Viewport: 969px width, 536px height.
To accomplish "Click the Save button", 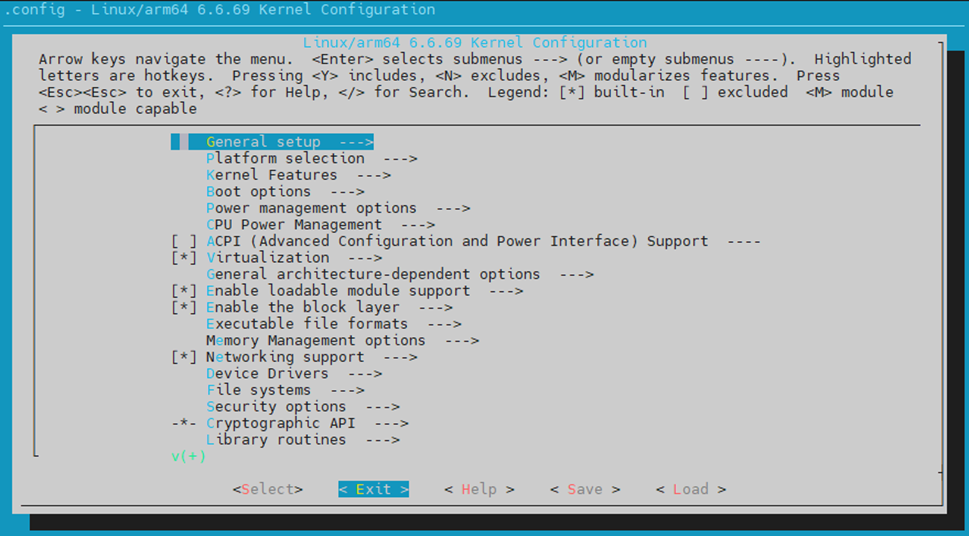I will pyautogui.click(x=585, y=490).
